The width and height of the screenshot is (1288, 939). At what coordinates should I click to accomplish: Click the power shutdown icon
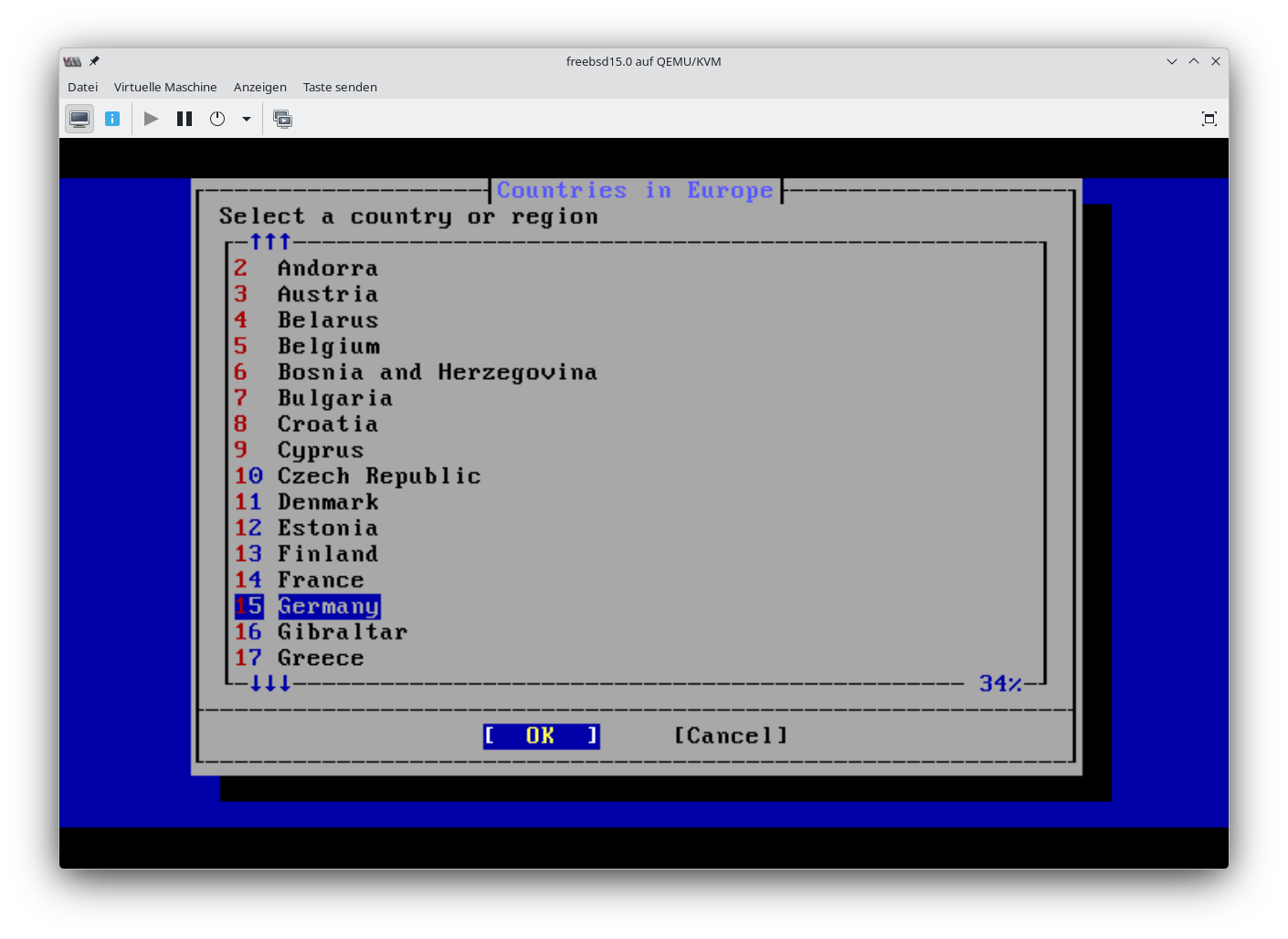pyautogui.click(x=217, y=119)
